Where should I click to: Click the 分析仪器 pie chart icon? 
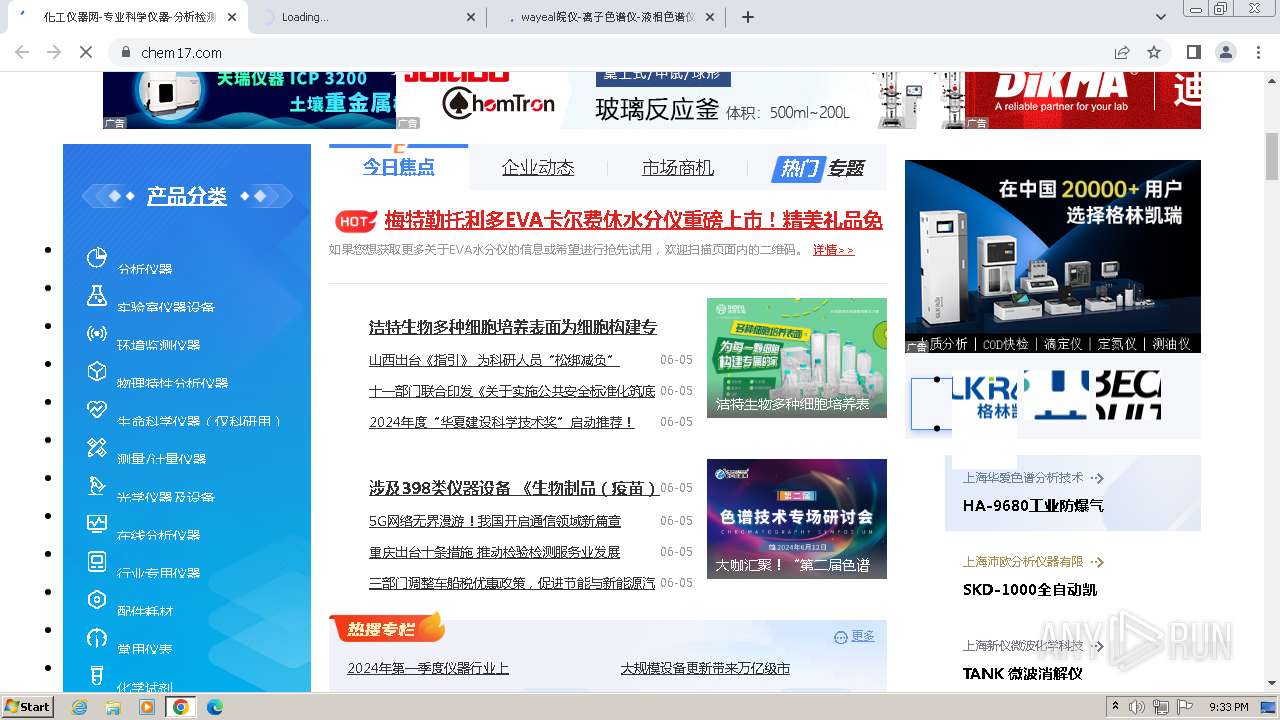click(x=97, y=258)
